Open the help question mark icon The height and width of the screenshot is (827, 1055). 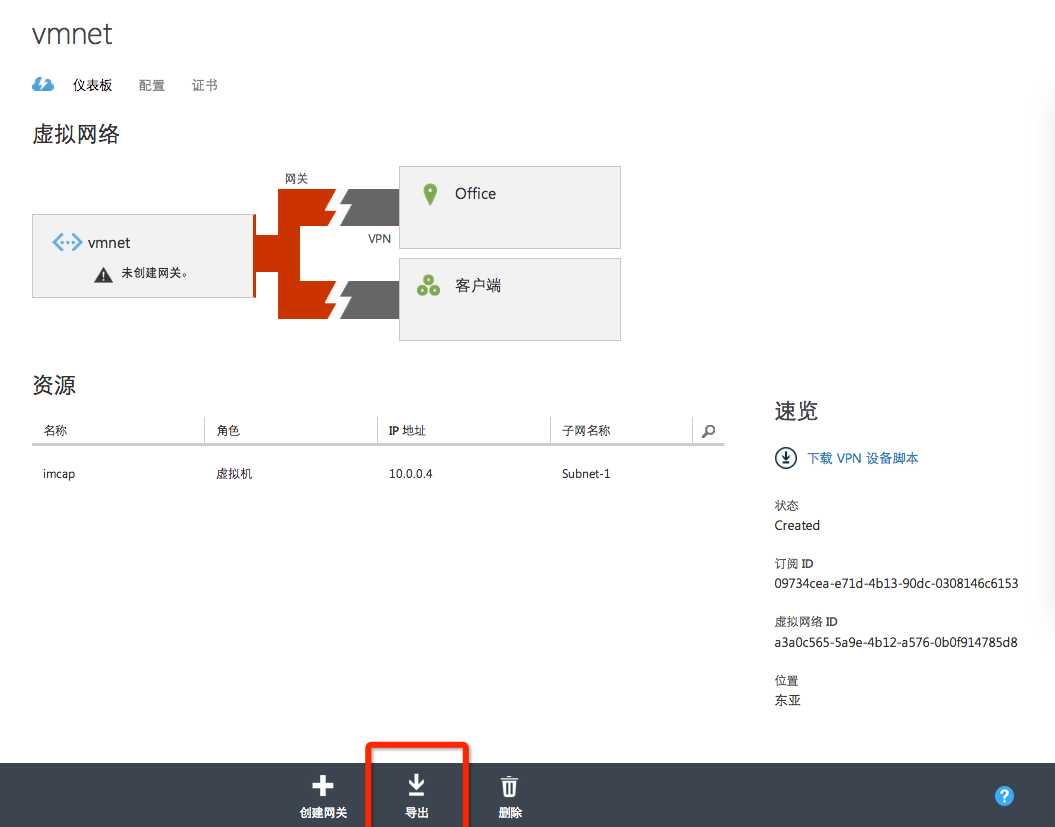1004,796
